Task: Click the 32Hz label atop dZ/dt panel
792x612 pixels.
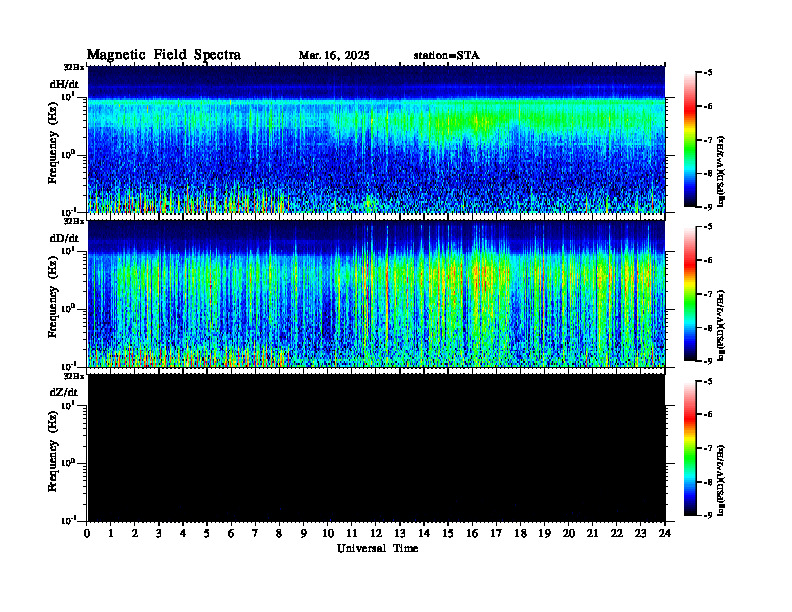Action: [73, 376]
